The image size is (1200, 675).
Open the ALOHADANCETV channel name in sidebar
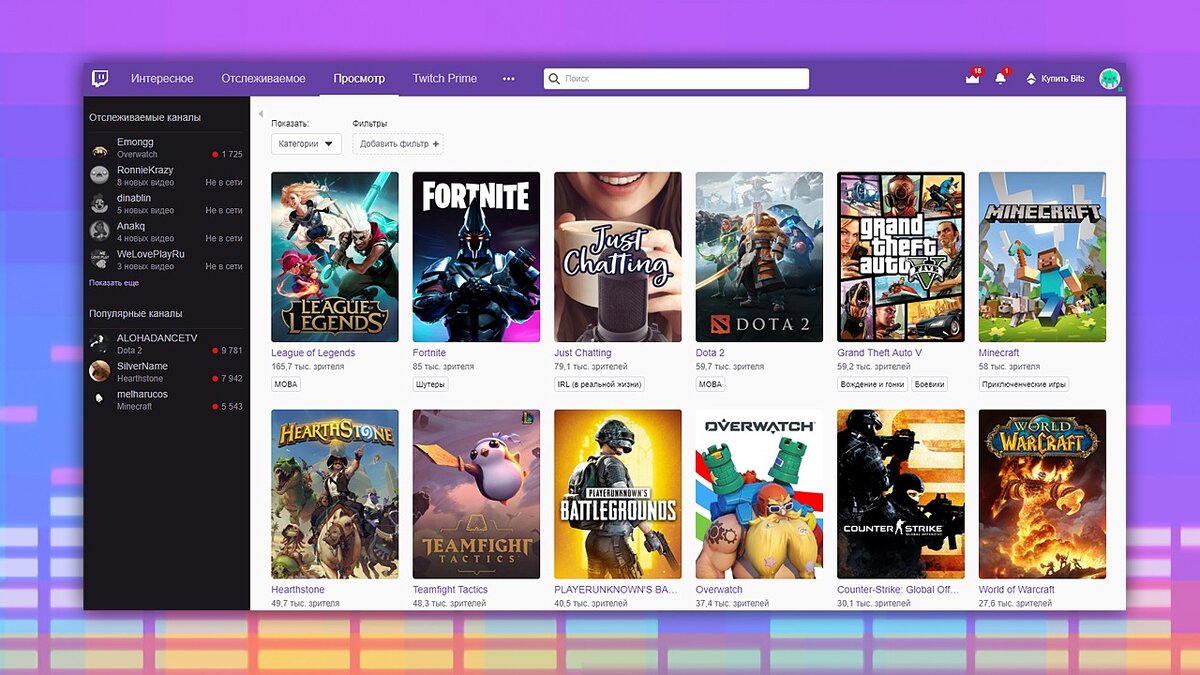click(157, 338)
